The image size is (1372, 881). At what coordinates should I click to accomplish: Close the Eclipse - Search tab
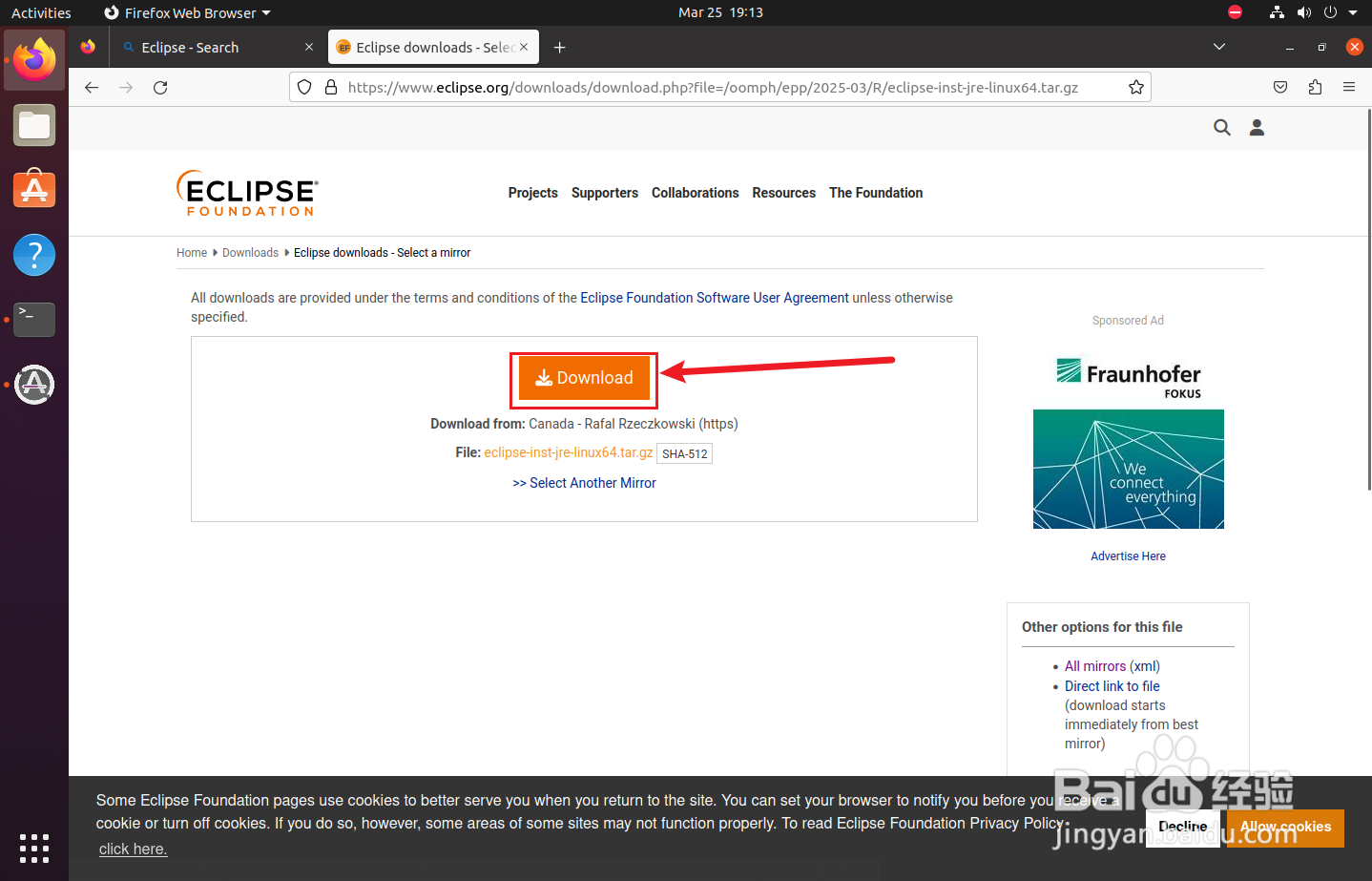coord(309,47)
